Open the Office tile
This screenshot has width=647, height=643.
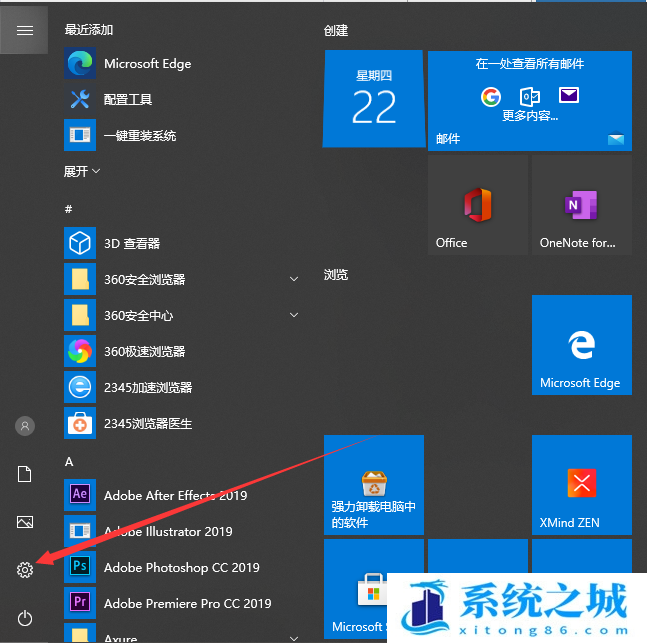click(x=477, y=205)
